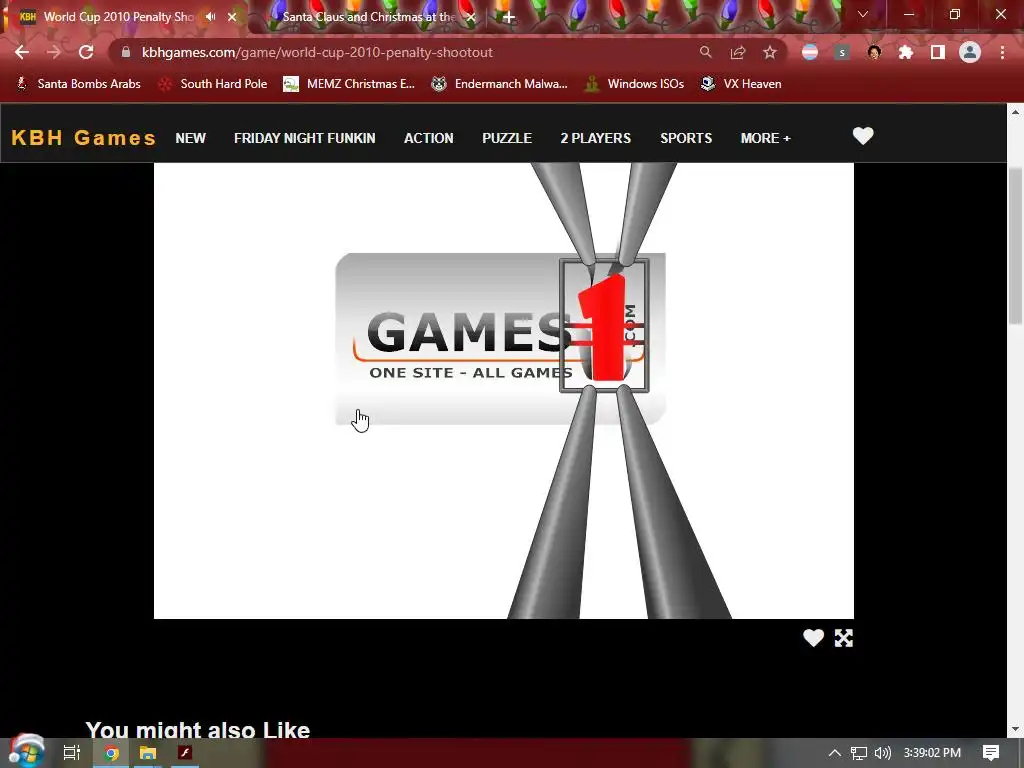Click the striped flag extension icon
Viewport: 1024px width, 768px height.
click(x=810, y=52)
